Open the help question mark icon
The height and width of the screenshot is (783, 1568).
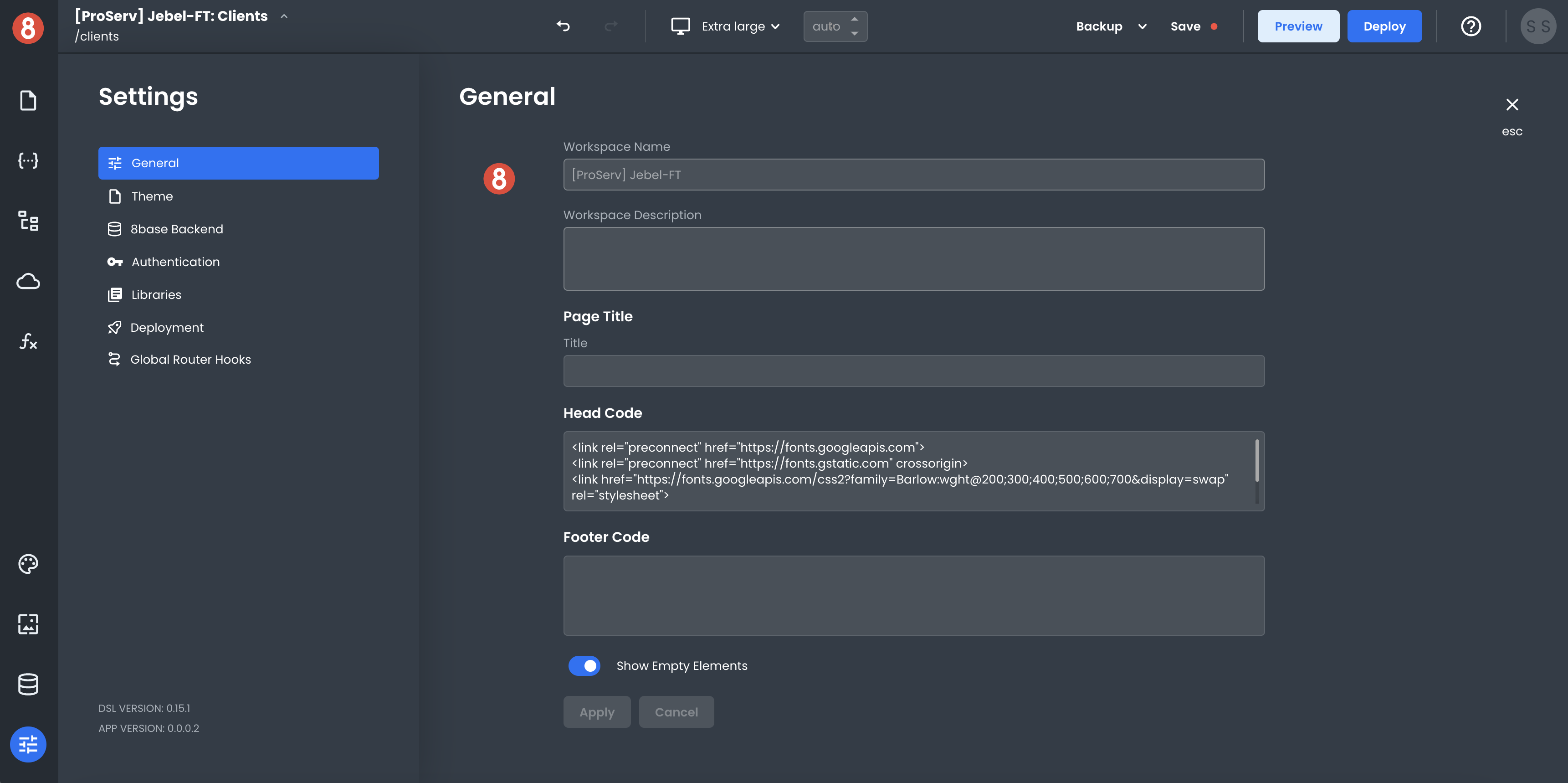click(1471, 26)
